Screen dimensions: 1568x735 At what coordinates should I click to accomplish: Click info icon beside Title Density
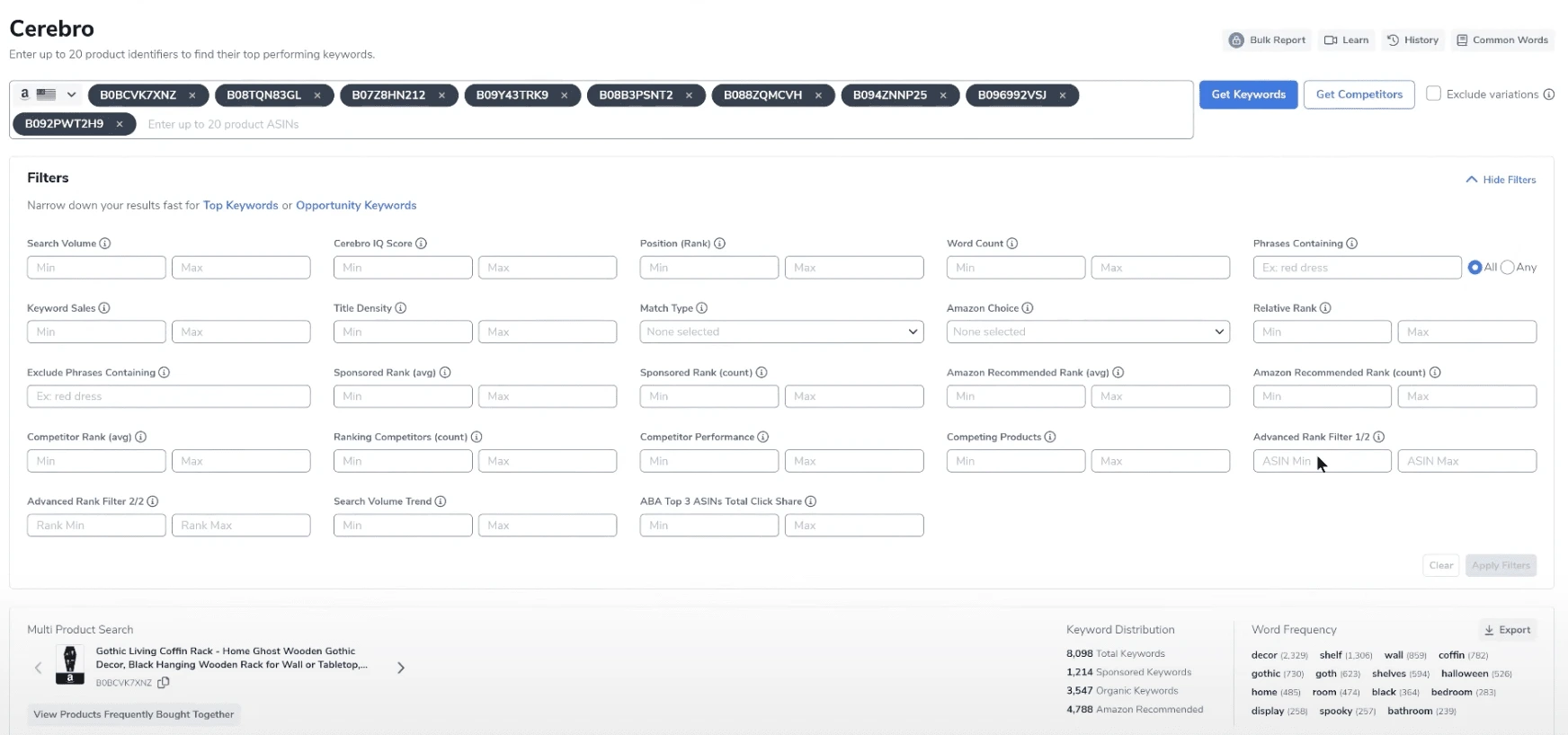401,308
